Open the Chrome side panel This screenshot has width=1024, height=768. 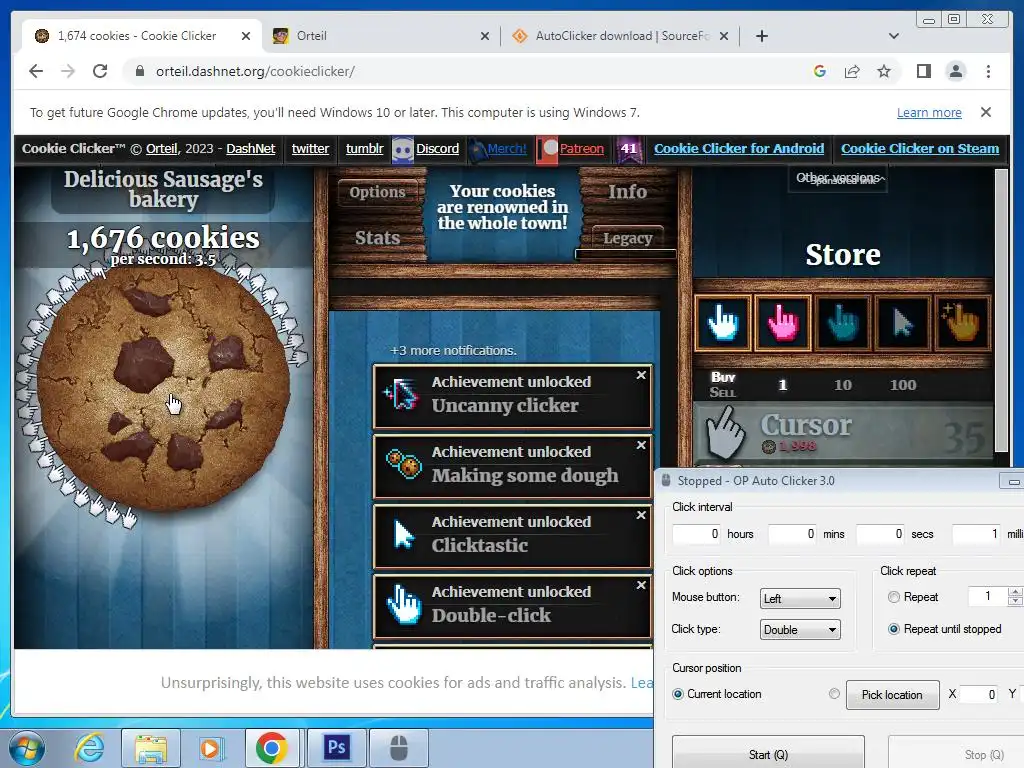923,71
